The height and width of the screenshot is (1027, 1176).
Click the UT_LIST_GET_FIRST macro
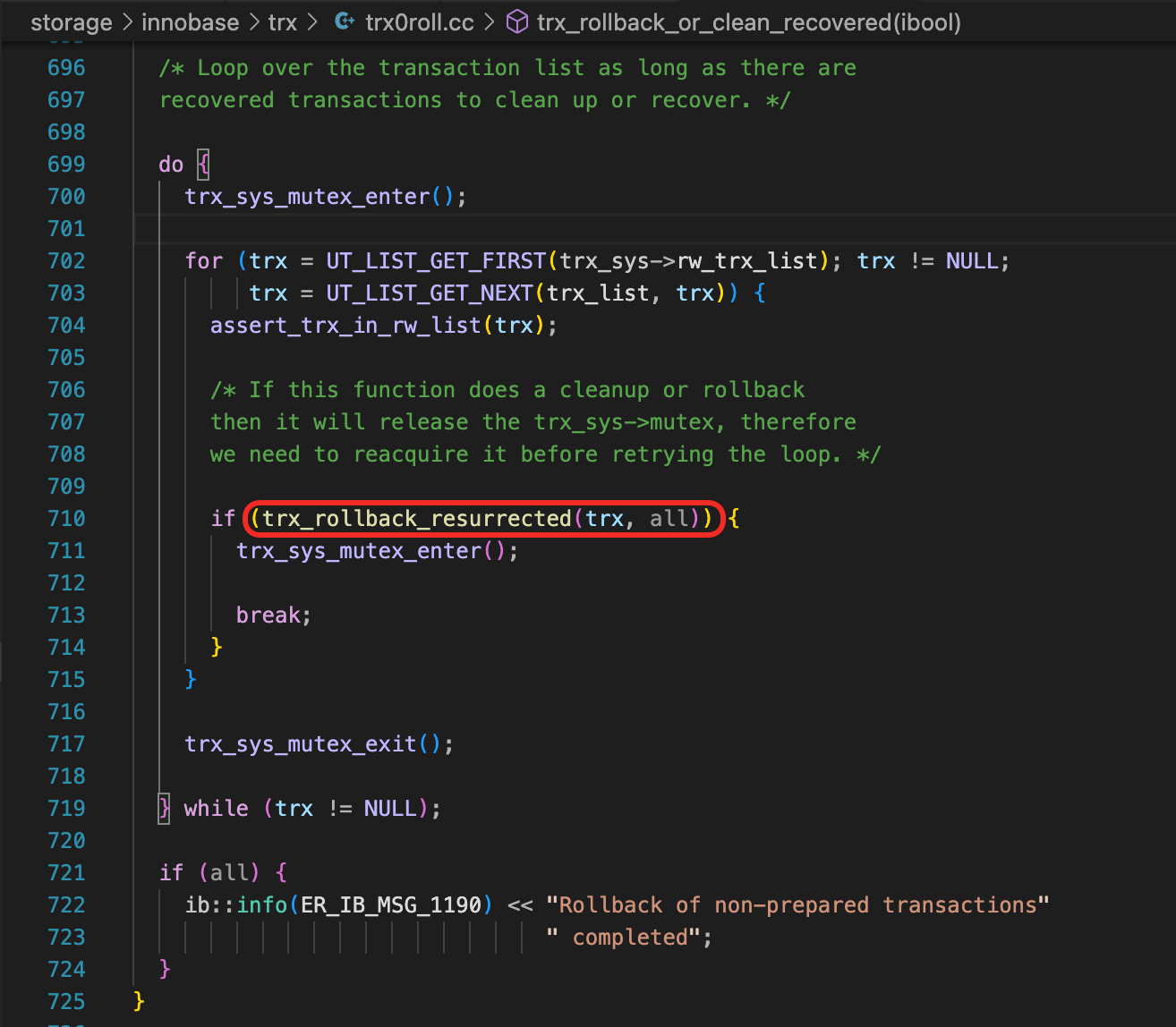(x=435, y=261)
